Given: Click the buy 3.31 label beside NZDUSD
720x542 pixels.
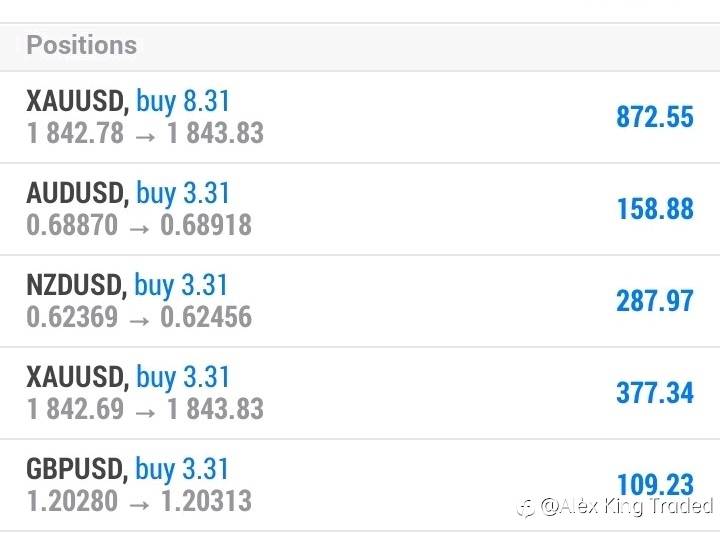Looking at the screenshot, I should 183,285.
